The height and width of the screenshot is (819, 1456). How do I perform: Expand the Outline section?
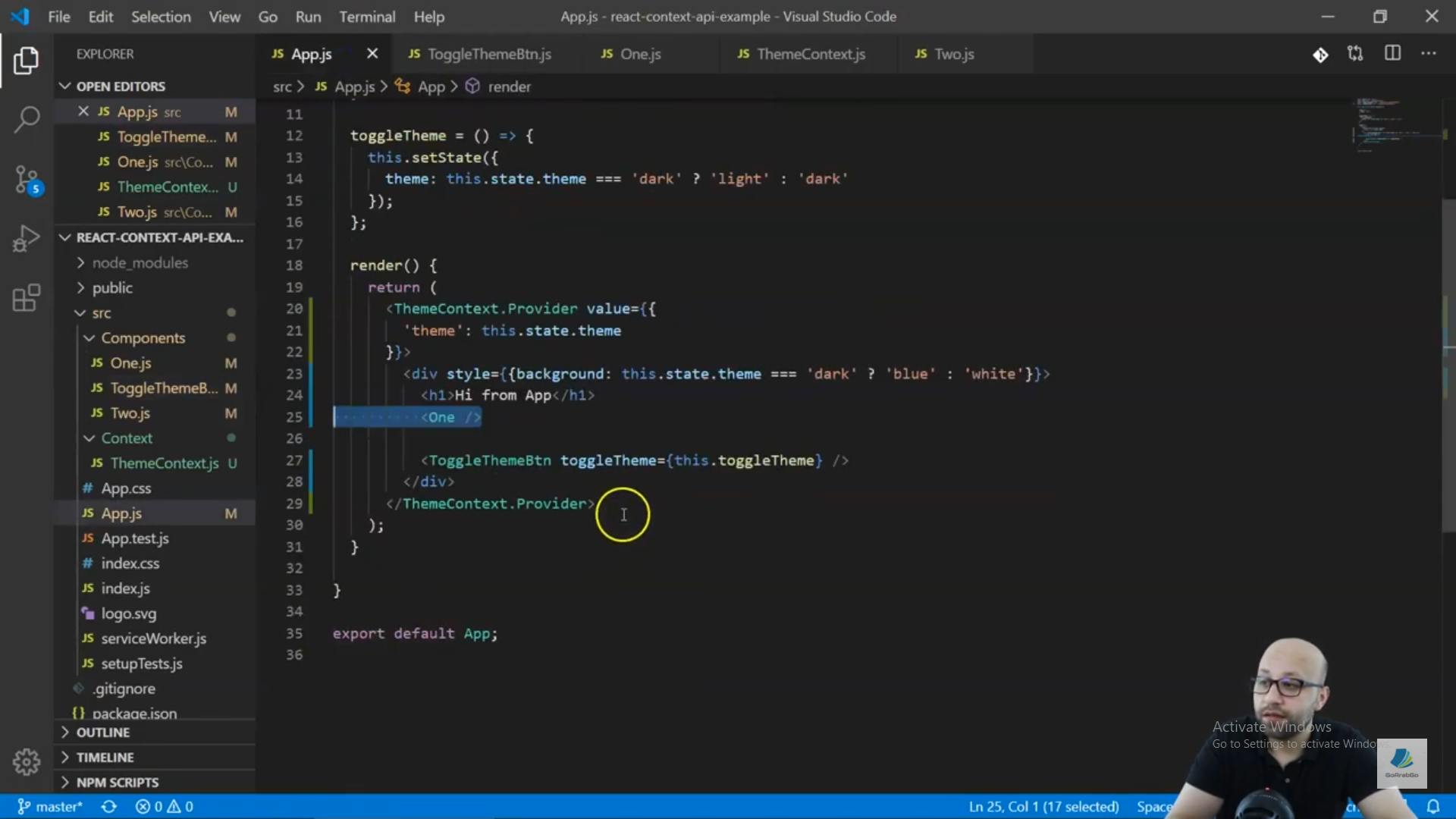tap(155, 733)
